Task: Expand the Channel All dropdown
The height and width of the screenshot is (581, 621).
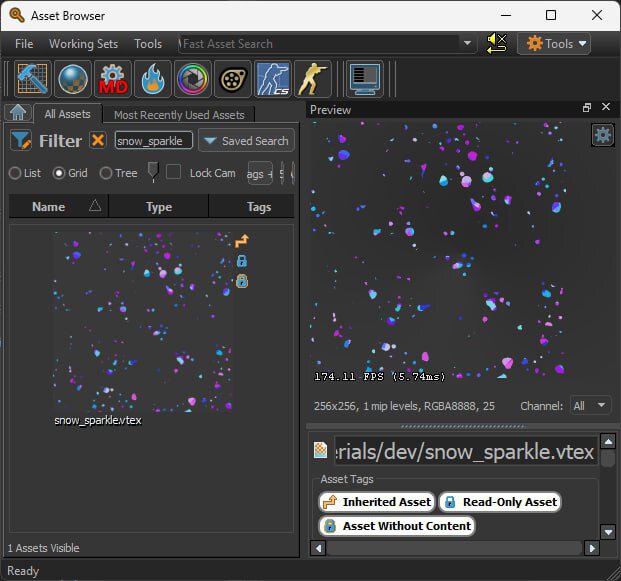Action: pyautogui.click(x=590, y=406)
